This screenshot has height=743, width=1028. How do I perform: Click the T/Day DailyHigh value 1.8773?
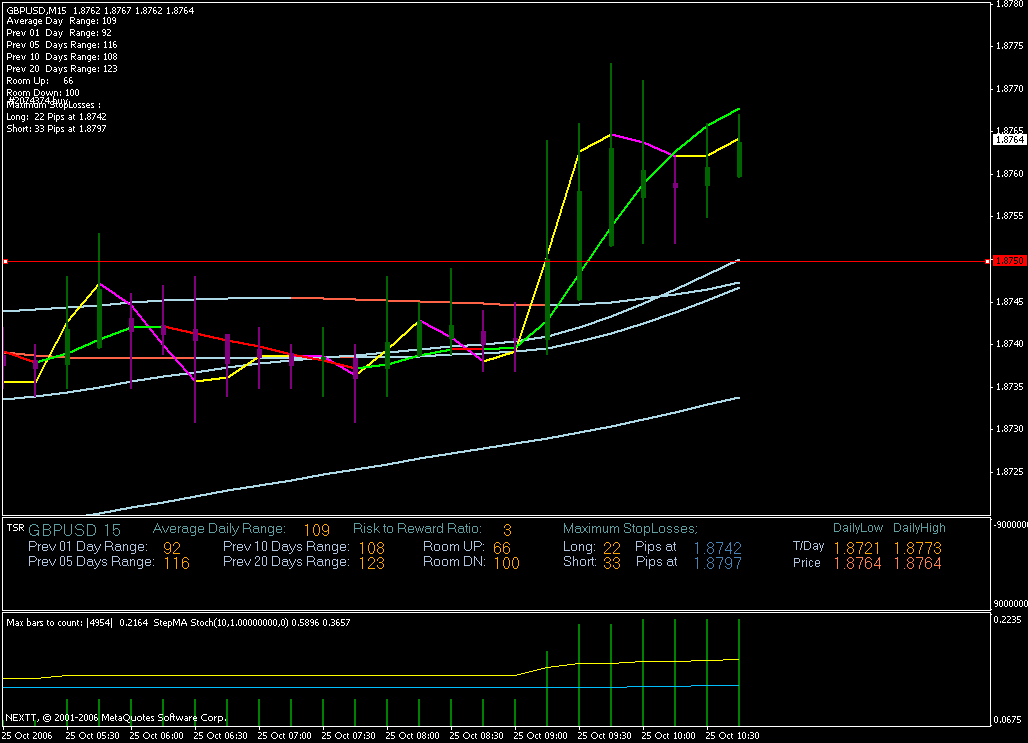point(917,547)
